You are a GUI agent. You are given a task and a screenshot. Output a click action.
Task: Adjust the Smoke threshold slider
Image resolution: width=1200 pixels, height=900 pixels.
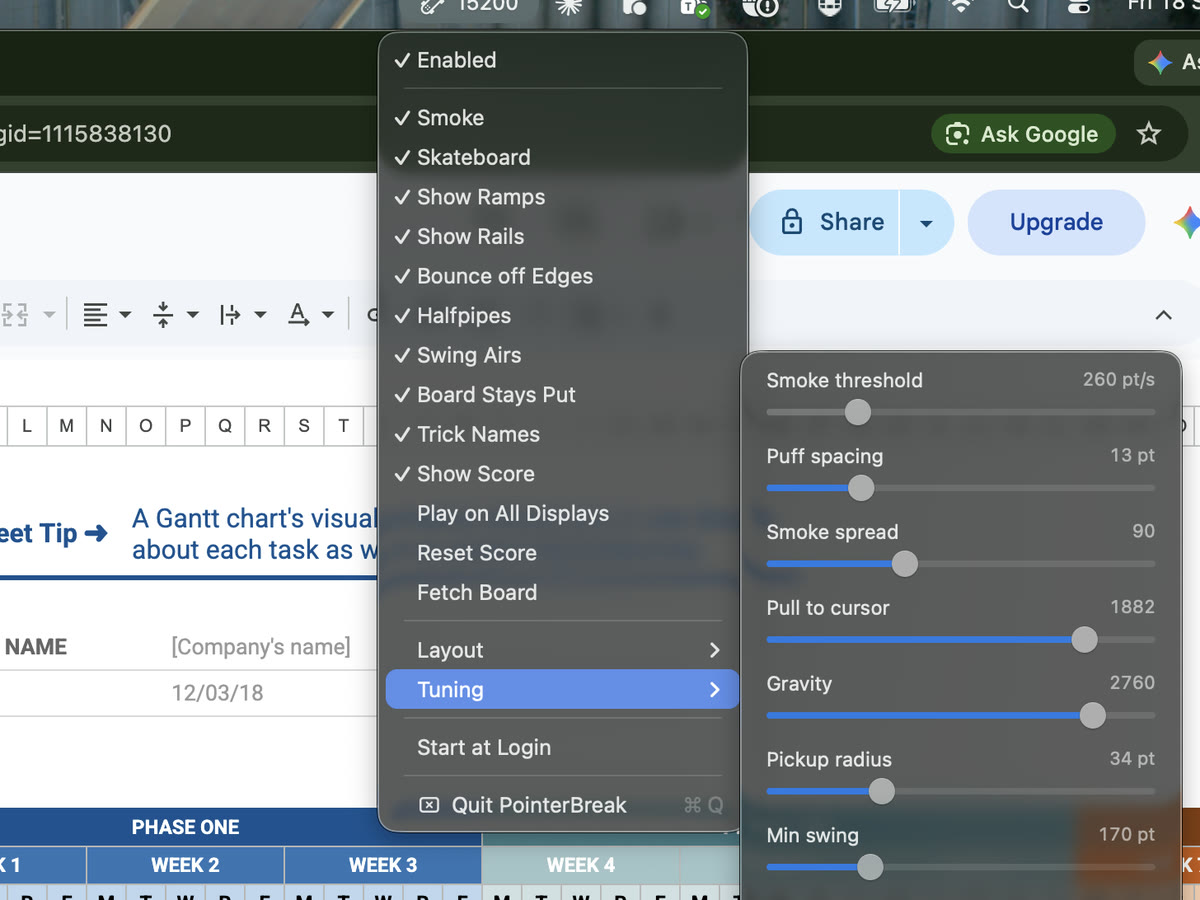(857, 412)
